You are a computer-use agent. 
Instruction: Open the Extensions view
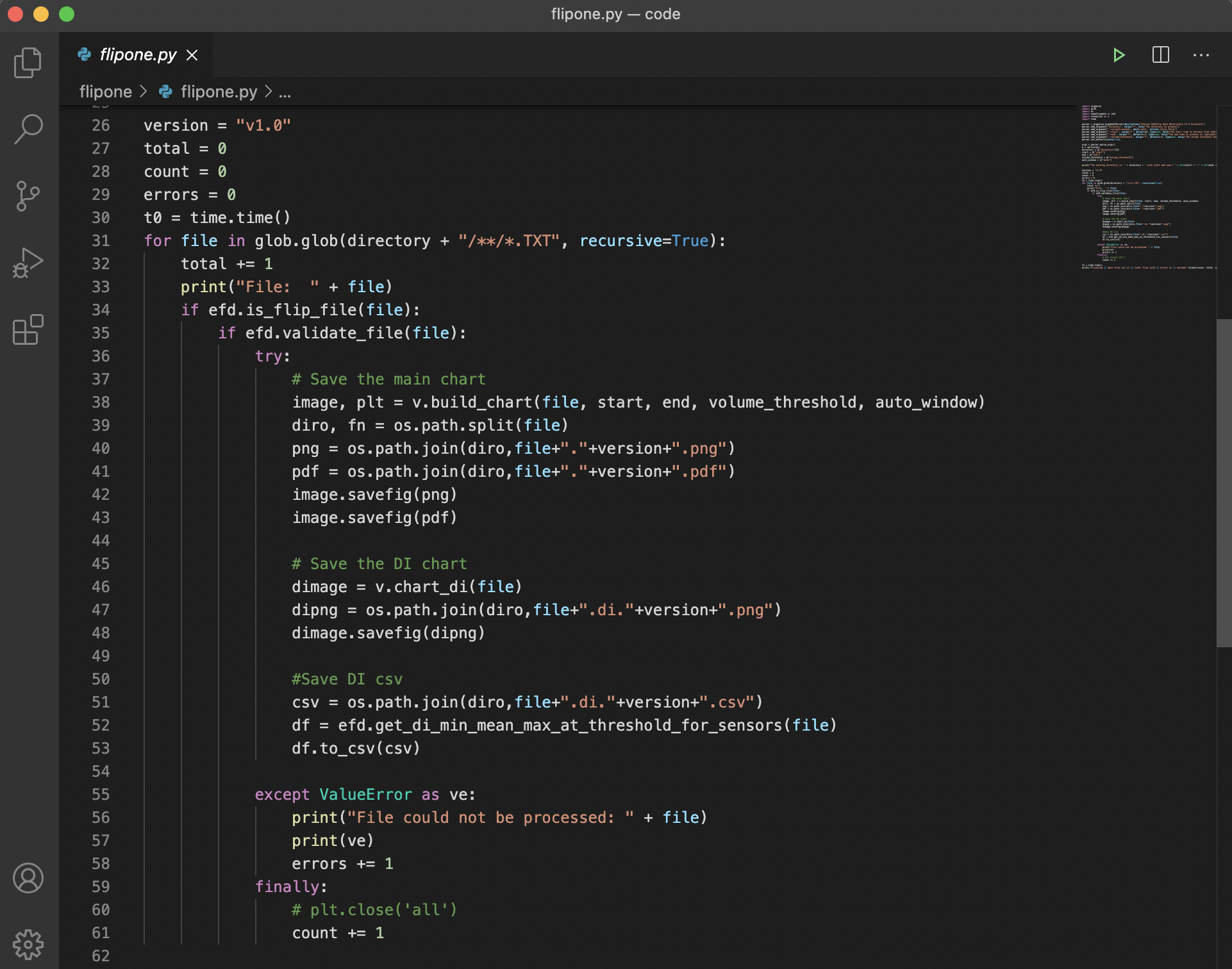click(x=27, y=331)
